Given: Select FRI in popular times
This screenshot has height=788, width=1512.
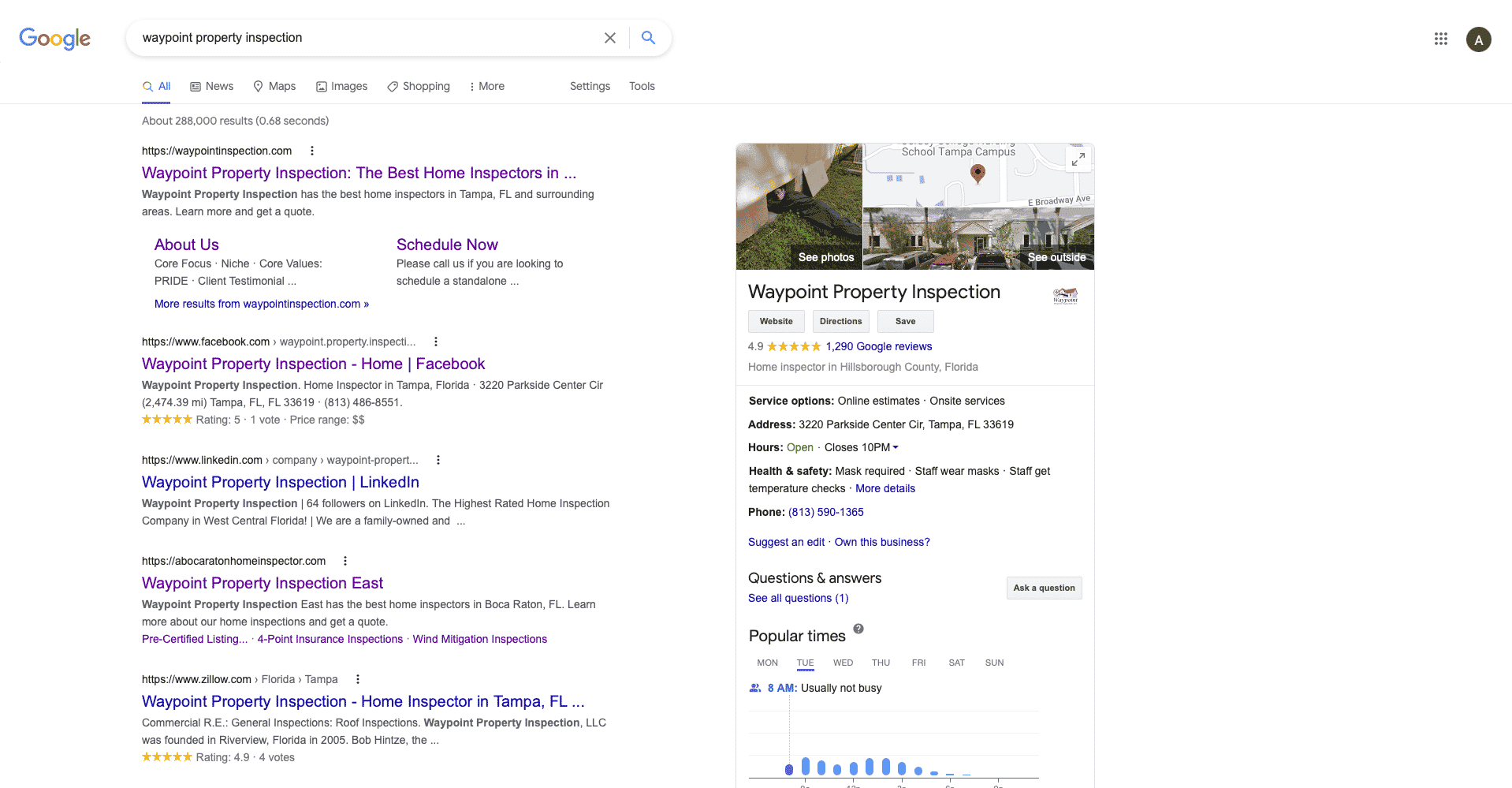Looking at the screenshot, I should pos(918,663).
